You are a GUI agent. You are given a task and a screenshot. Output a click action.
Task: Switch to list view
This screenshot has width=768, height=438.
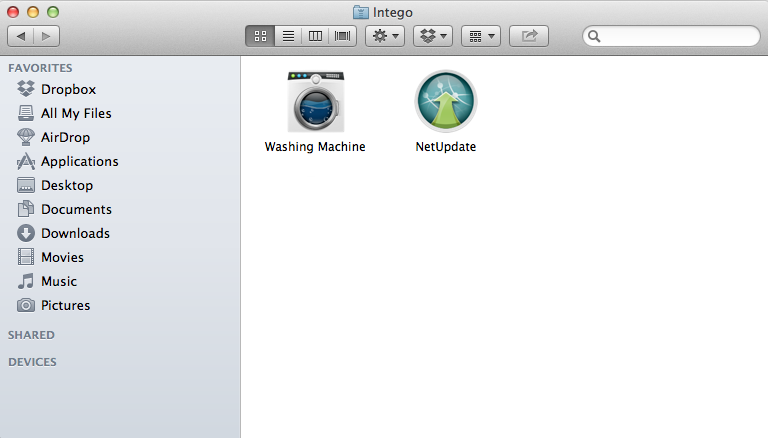288,36
